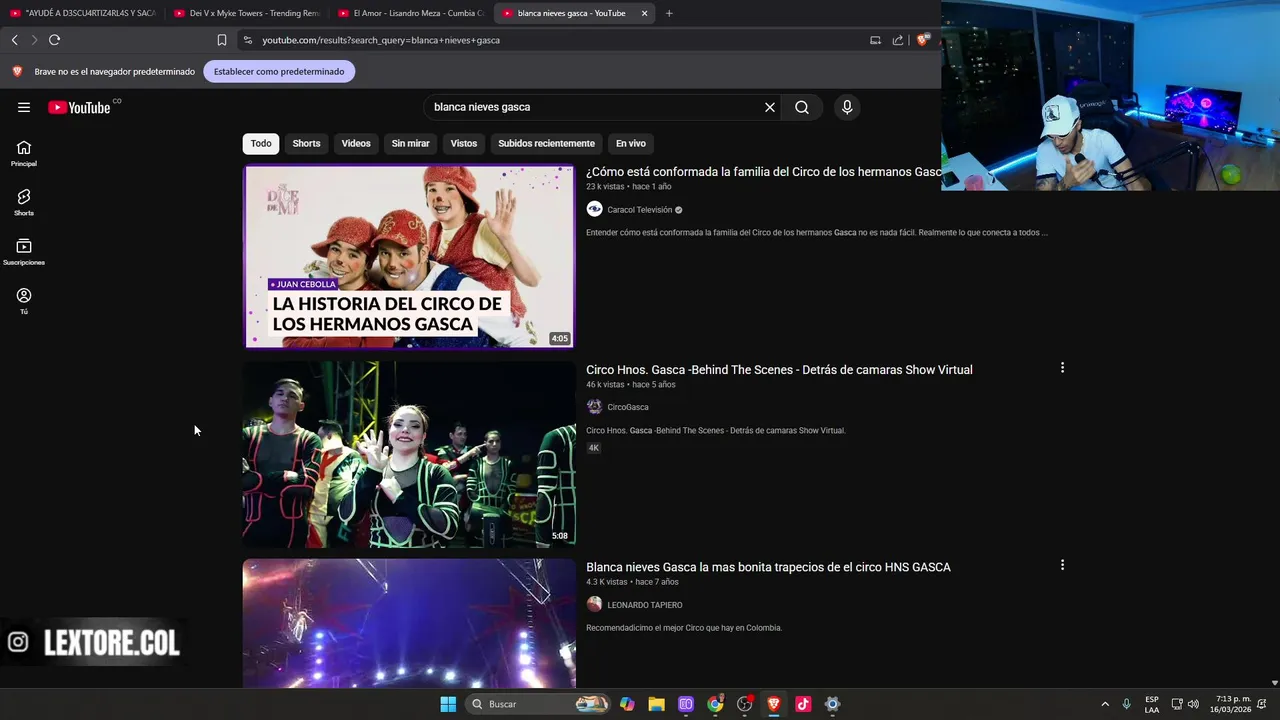This screenshot has height=720, width=1280.
Task: Click the neon-suit Behind The Scenes thumbnail
Action: point(409,454)
